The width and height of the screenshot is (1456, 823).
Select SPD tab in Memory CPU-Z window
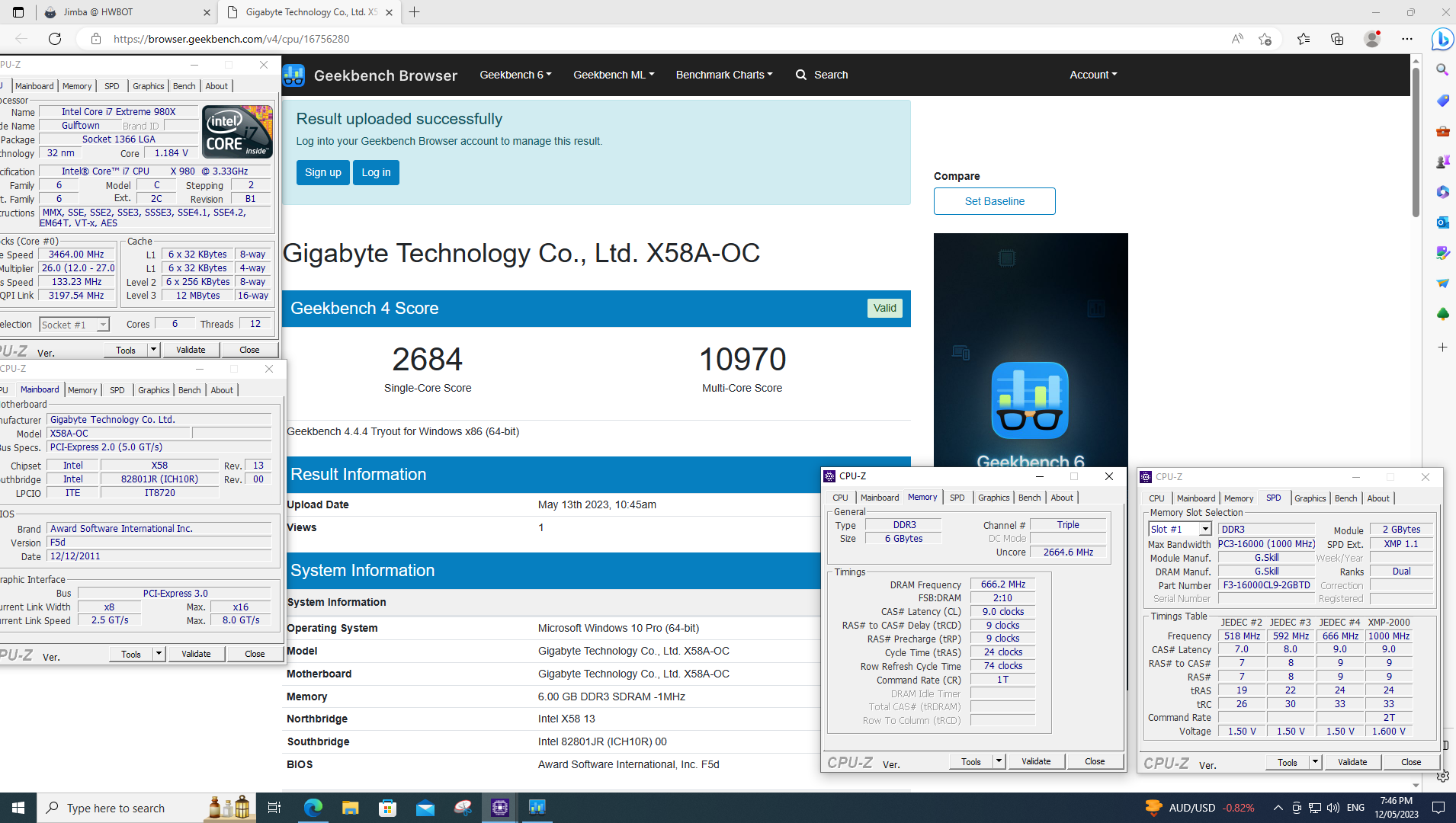pos(957,498)
